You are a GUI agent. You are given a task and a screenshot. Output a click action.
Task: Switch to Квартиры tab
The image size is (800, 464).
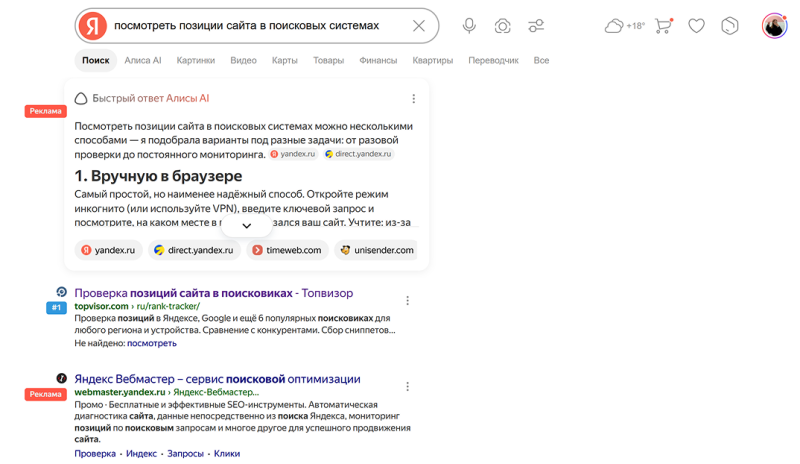433,60
